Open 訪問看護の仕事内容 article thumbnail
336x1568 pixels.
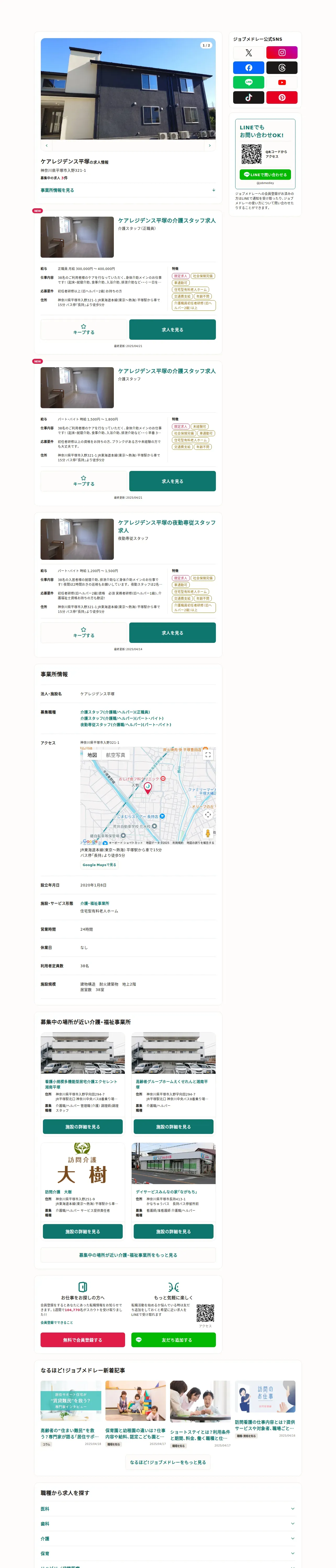265,1396
